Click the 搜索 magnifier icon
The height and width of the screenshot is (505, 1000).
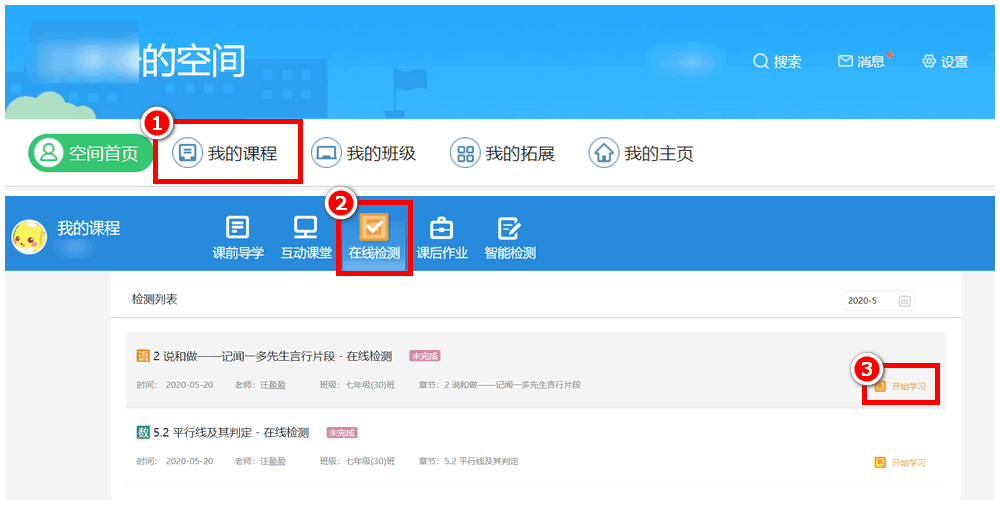tap(760, 61)
